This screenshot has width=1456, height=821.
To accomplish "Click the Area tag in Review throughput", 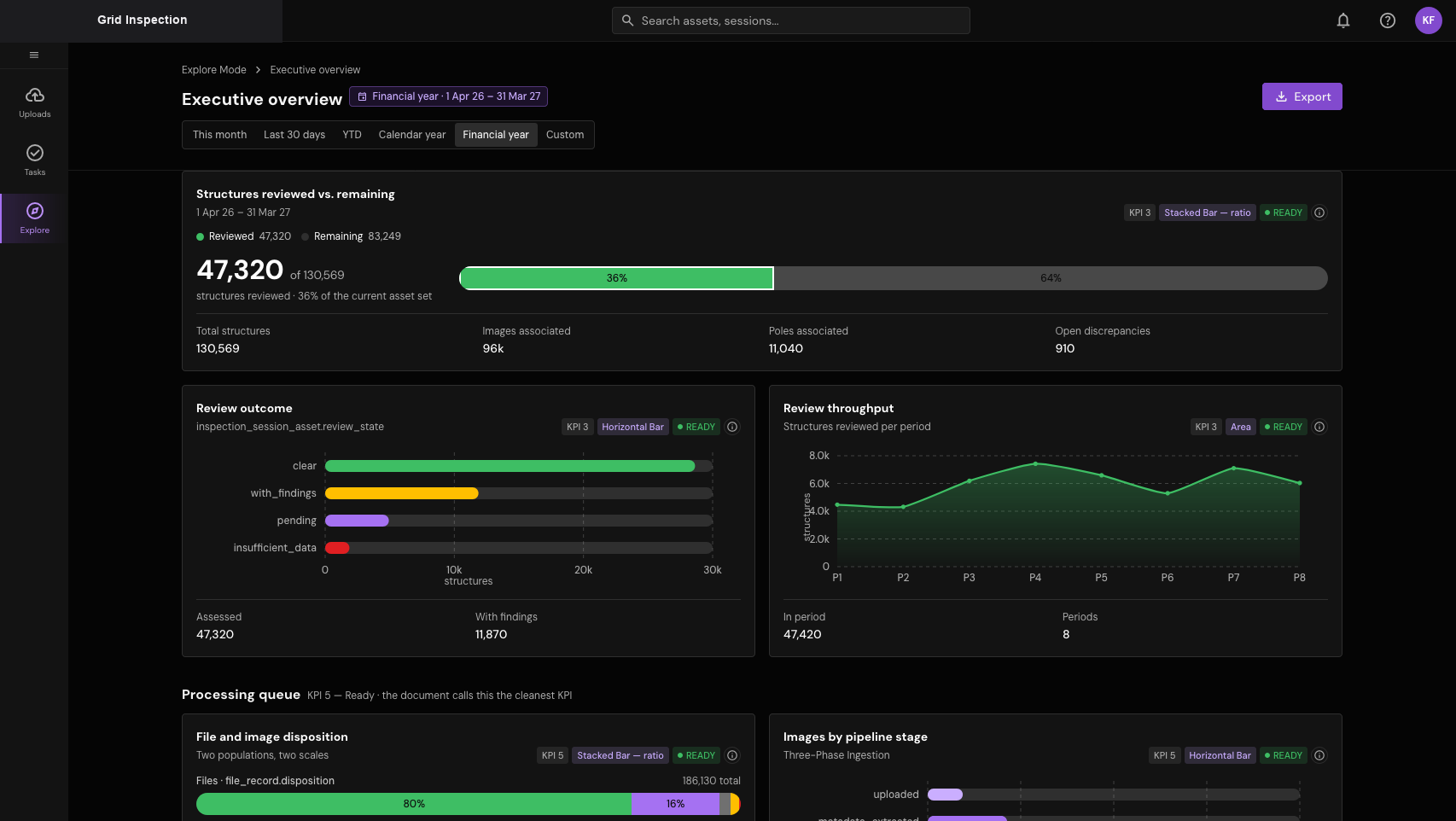I will 1241,427.
